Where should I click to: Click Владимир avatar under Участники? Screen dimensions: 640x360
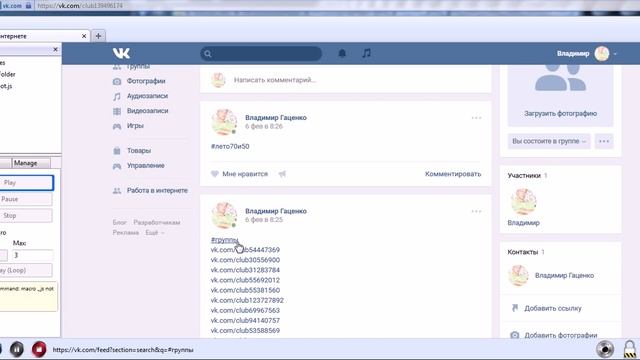click(x=523, y=202)
